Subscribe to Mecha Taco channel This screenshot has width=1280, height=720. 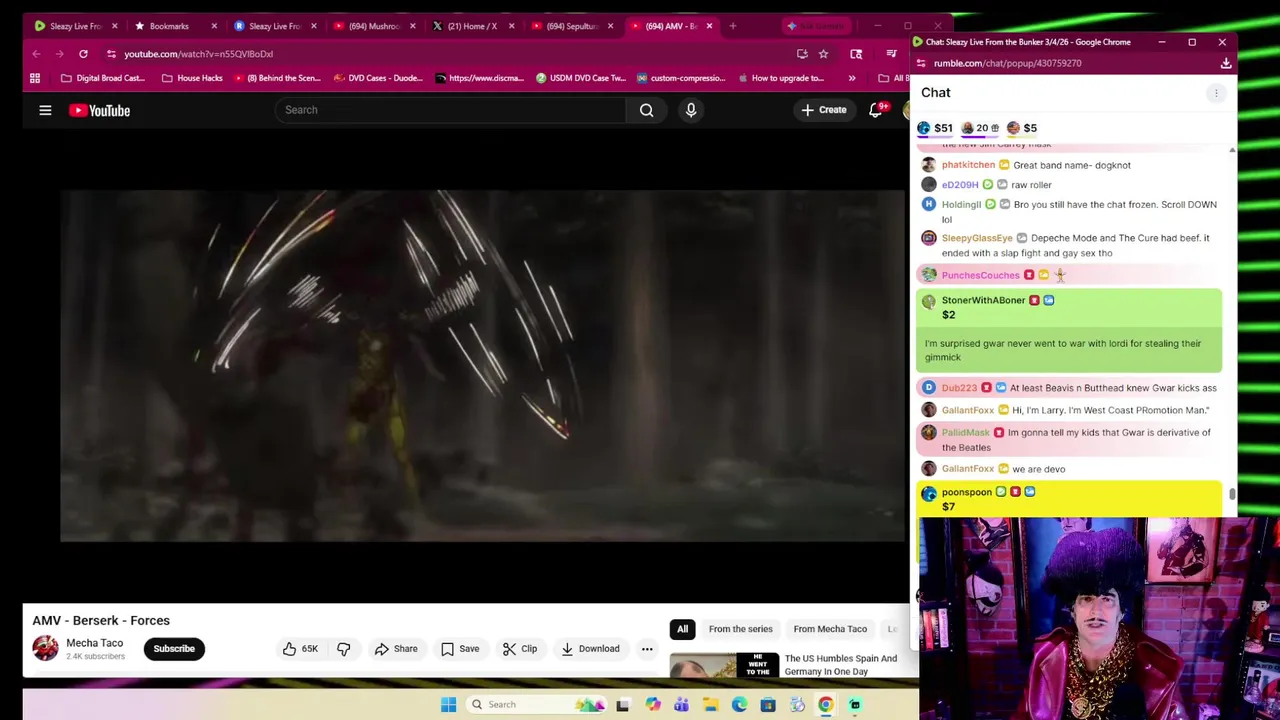[x=174, y=649]
